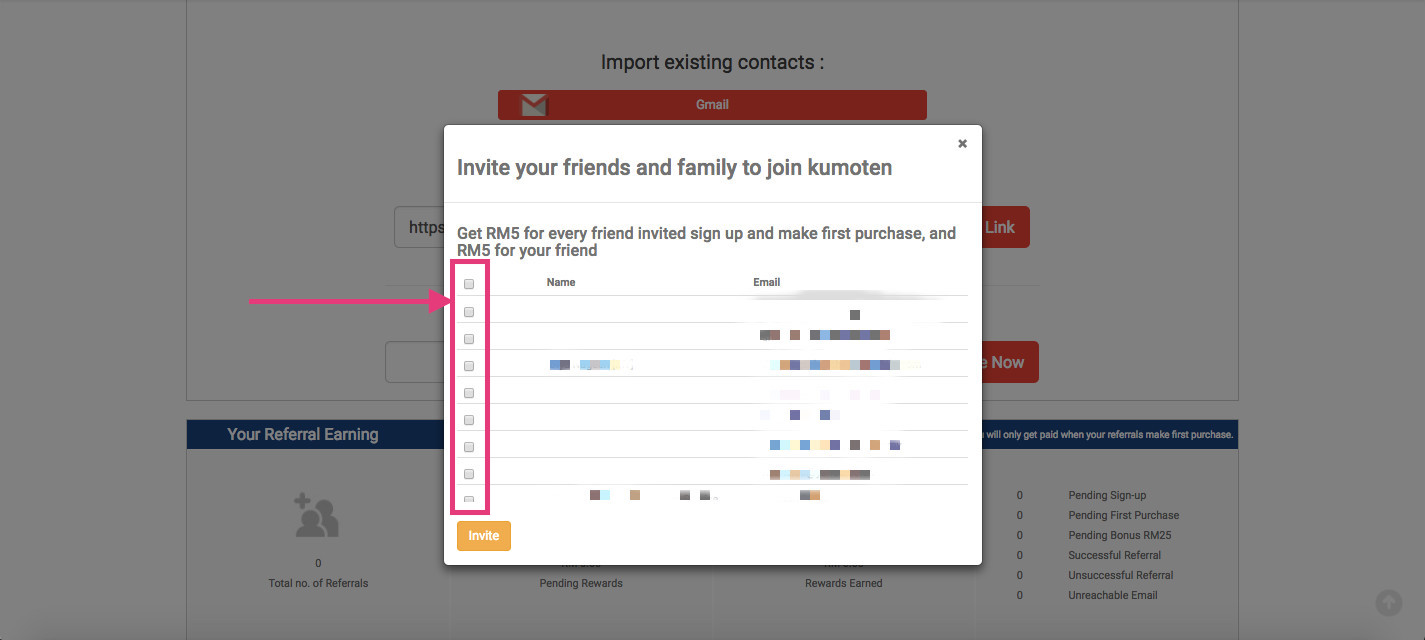The height and width of the screenshot is (640, 1425).
Task: Check the third contact row checkbox
Action: click(x=469, y=366)
